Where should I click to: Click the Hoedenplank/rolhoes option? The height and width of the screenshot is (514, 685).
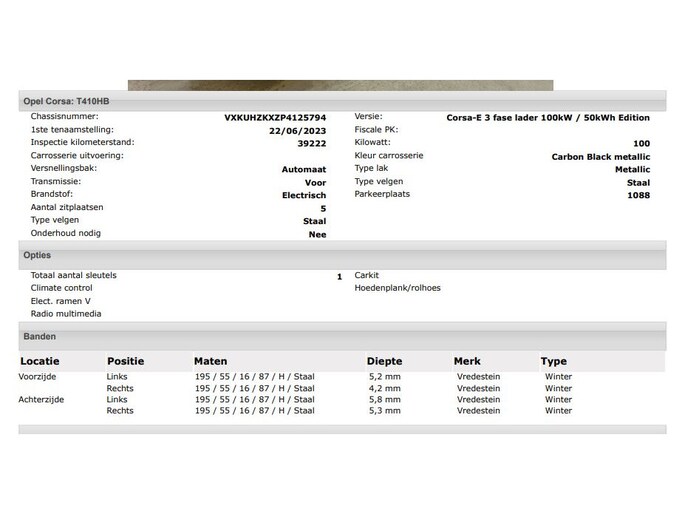[x=397, y=288]
